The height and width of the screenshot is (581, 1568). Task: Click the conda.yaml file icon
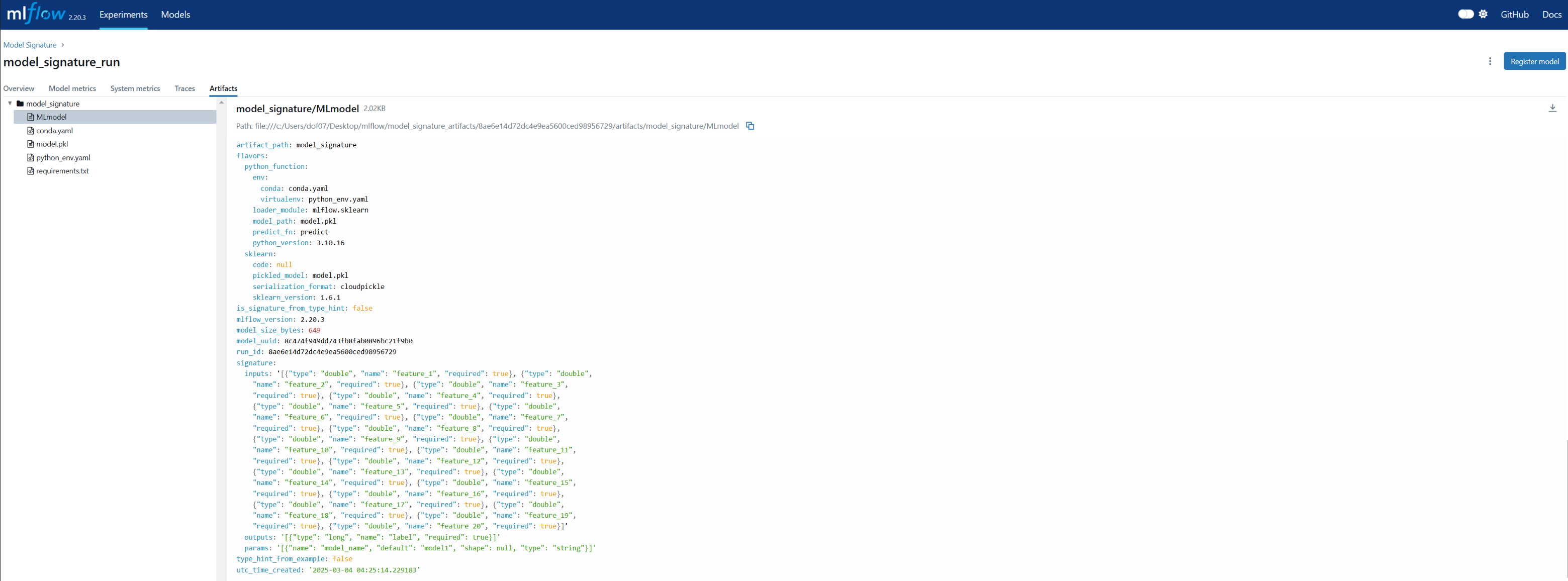[31, 131]
